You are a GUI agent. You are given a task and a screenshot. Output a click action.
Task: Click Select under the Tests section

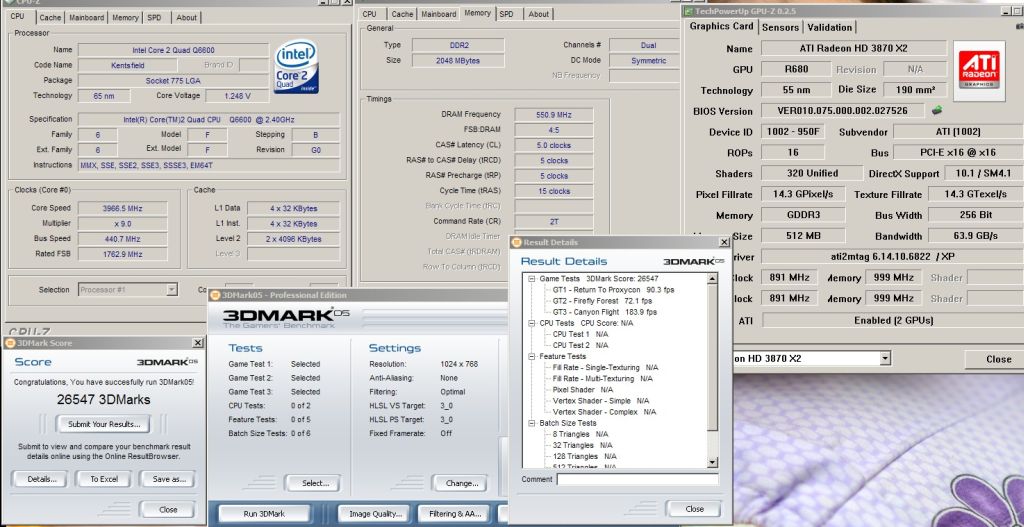tap(315, 483)
